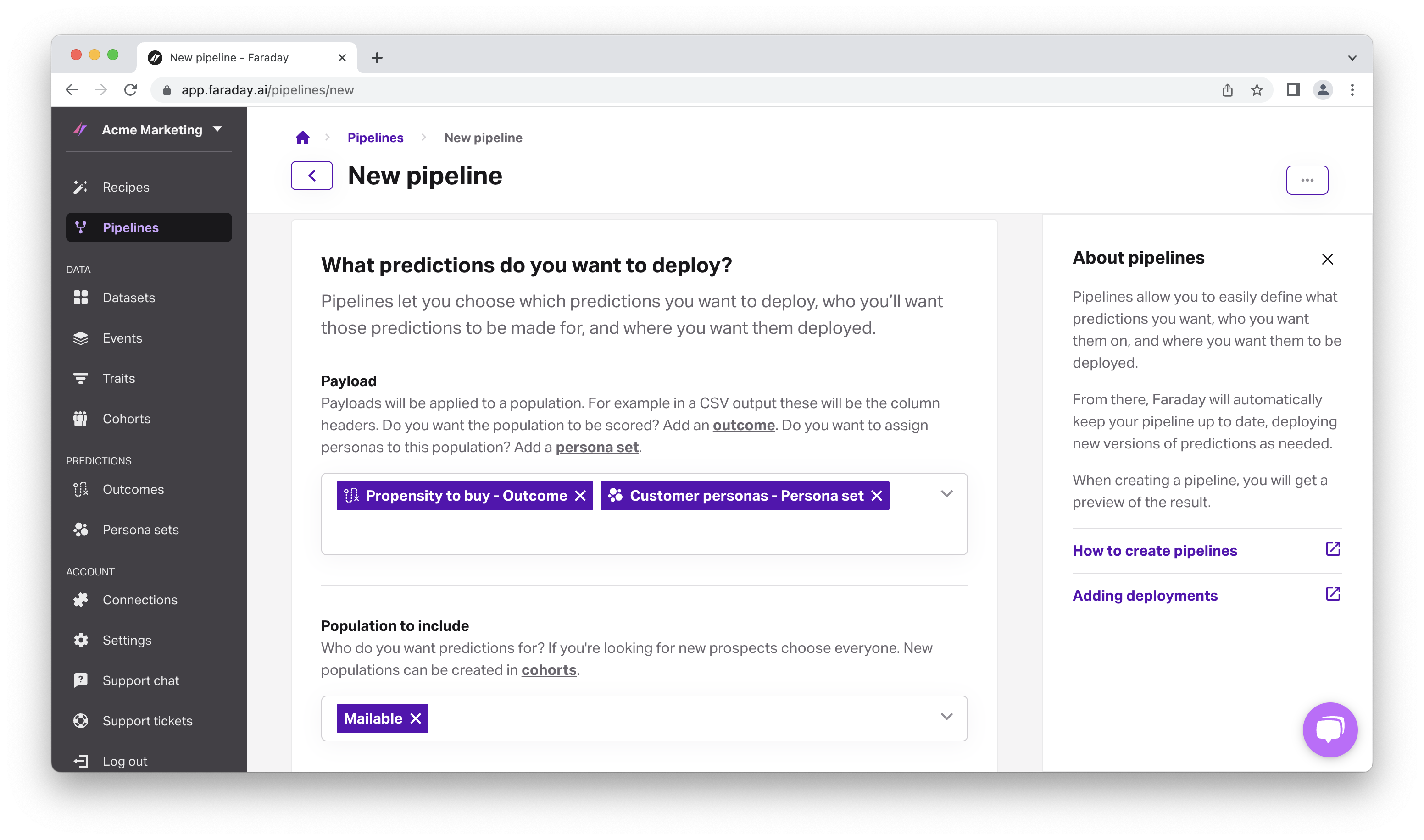
Task: Reload the current browser page
Action: tap(131, 90)
